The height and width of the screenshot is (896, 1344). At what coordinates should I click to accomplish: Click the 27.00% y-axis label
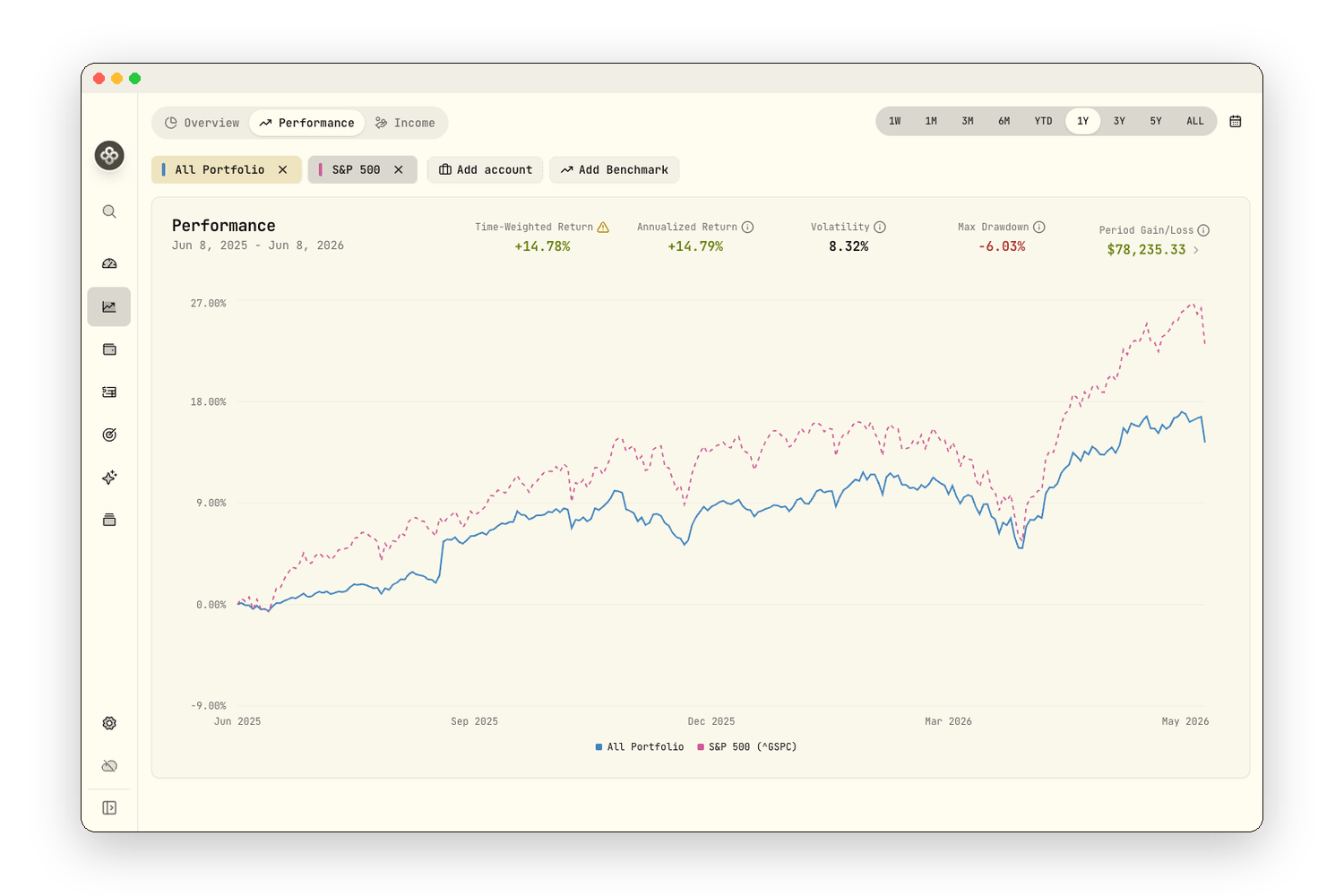point(208,304)
